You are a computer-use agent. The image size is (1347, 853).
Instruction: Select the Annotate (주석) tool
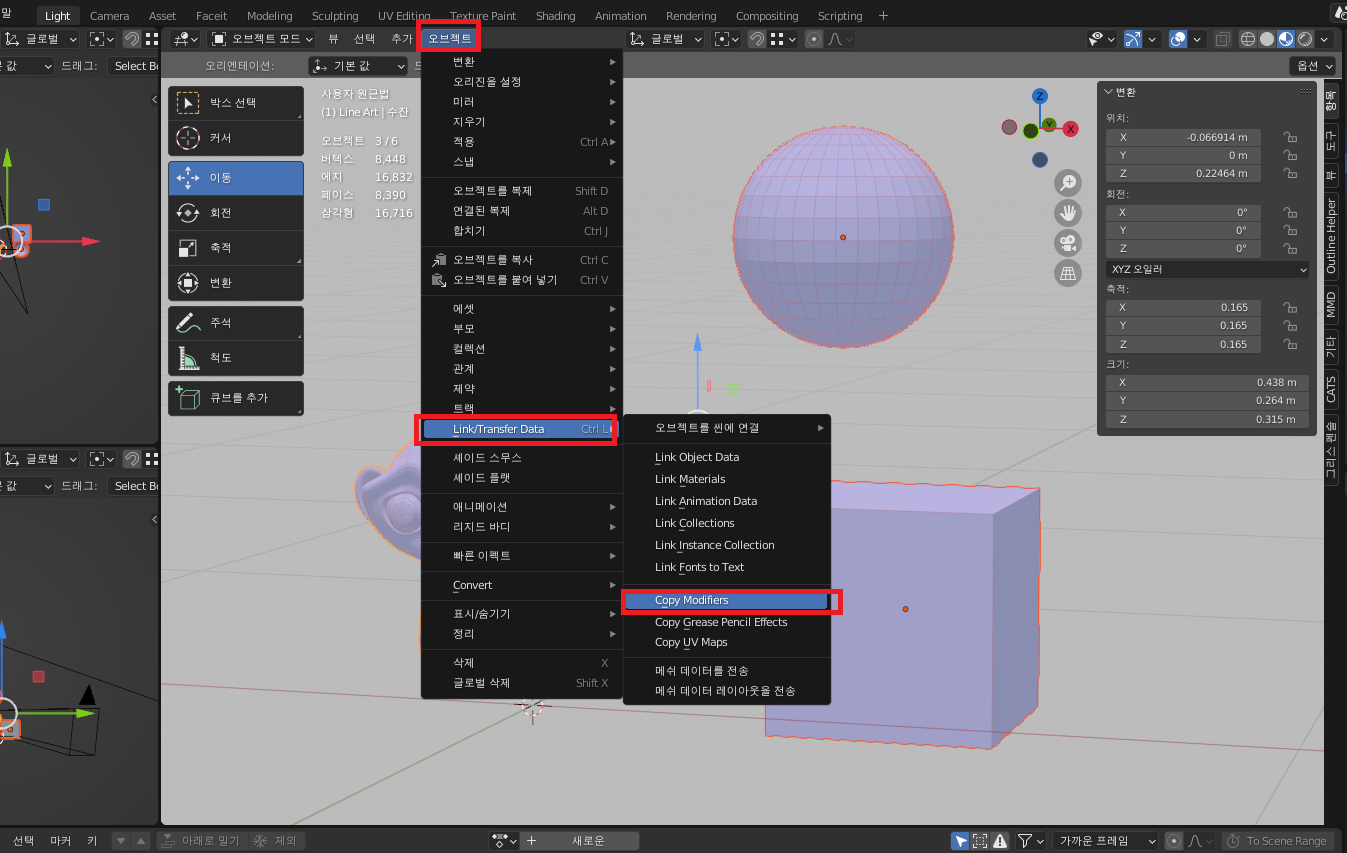pos(236,323)
